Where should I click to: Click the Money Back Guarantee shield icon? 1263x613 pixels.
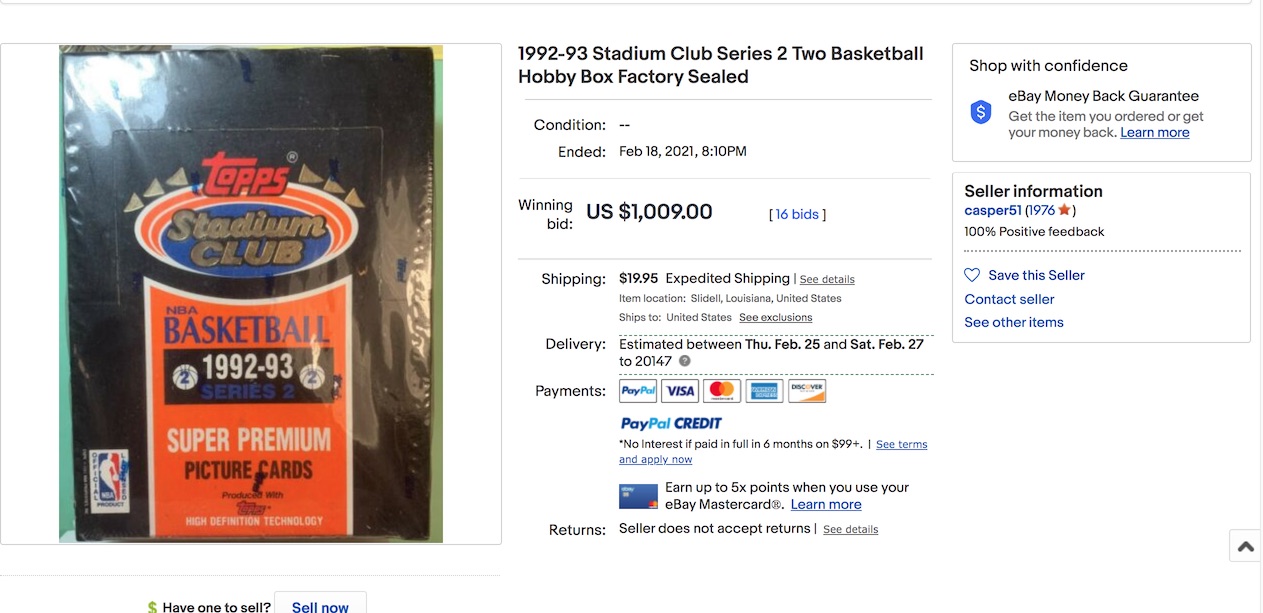coord(981,113)
